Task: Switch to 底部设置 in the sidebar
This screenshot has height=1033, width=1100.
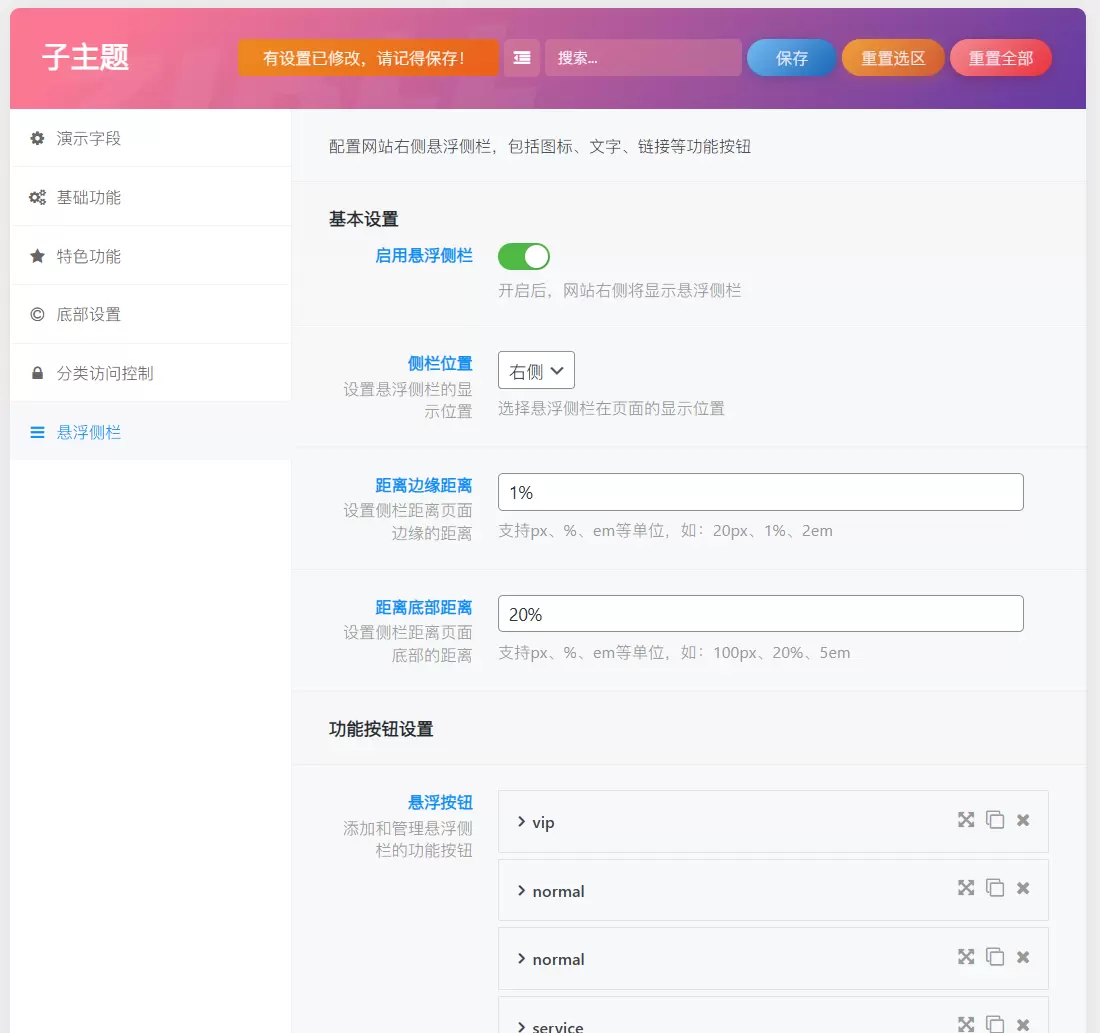Action: click(150, 314)
